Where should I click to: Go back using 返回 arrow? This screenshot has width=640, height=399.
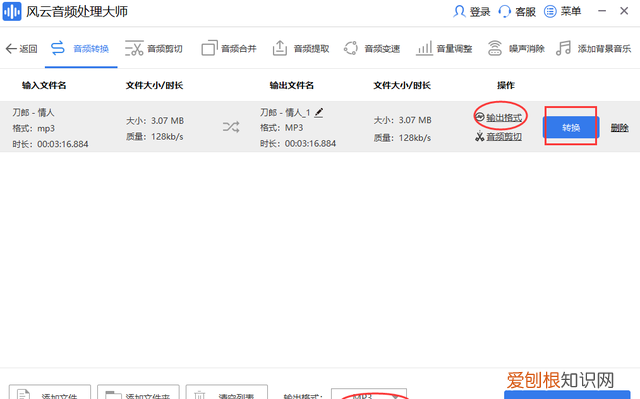[21, 49]
